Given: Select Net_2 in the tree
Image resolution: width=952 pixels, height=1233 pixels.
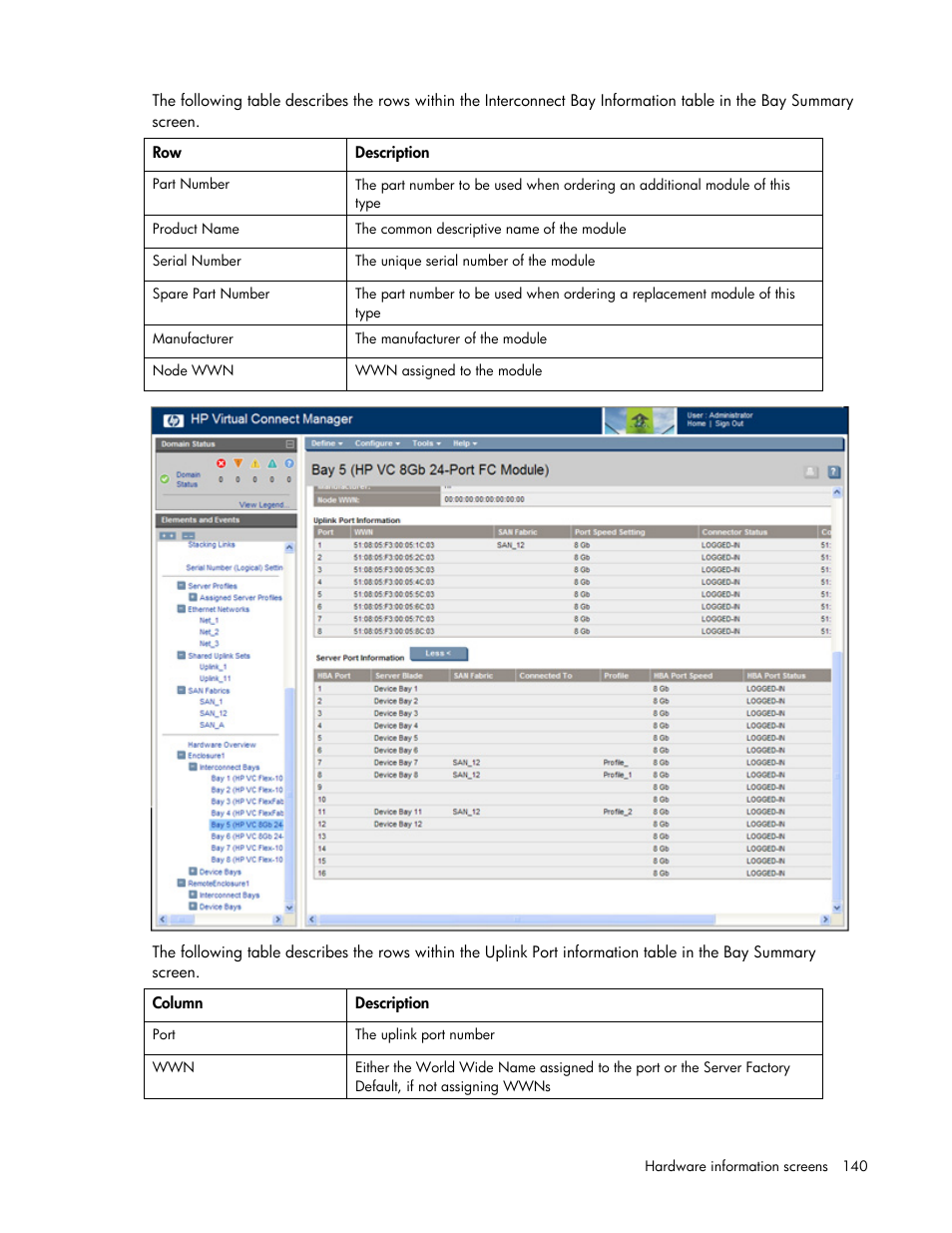Looking at the screenshot, I should [209, 632].
